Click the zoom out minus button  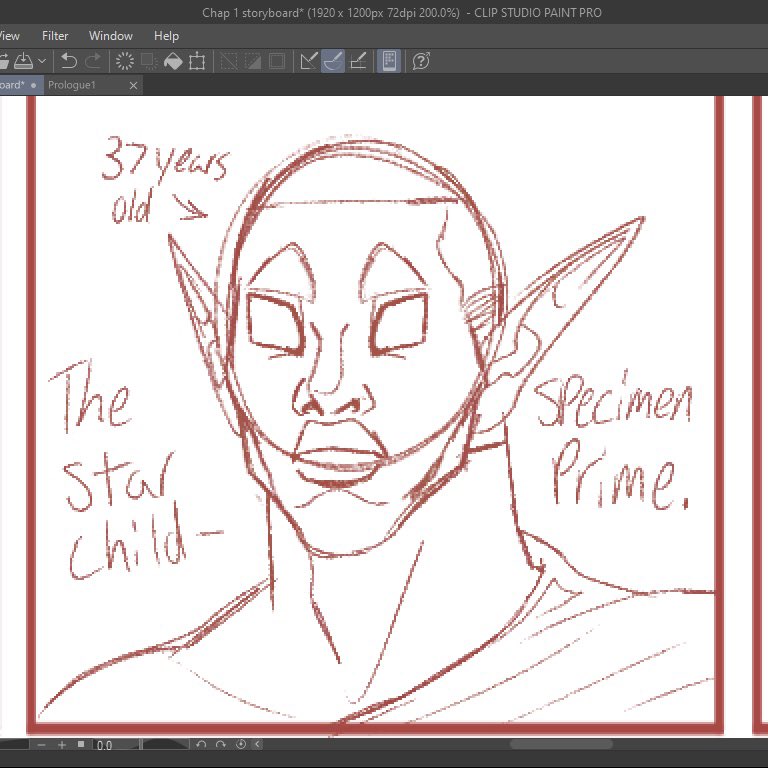(x=42, y=745)
